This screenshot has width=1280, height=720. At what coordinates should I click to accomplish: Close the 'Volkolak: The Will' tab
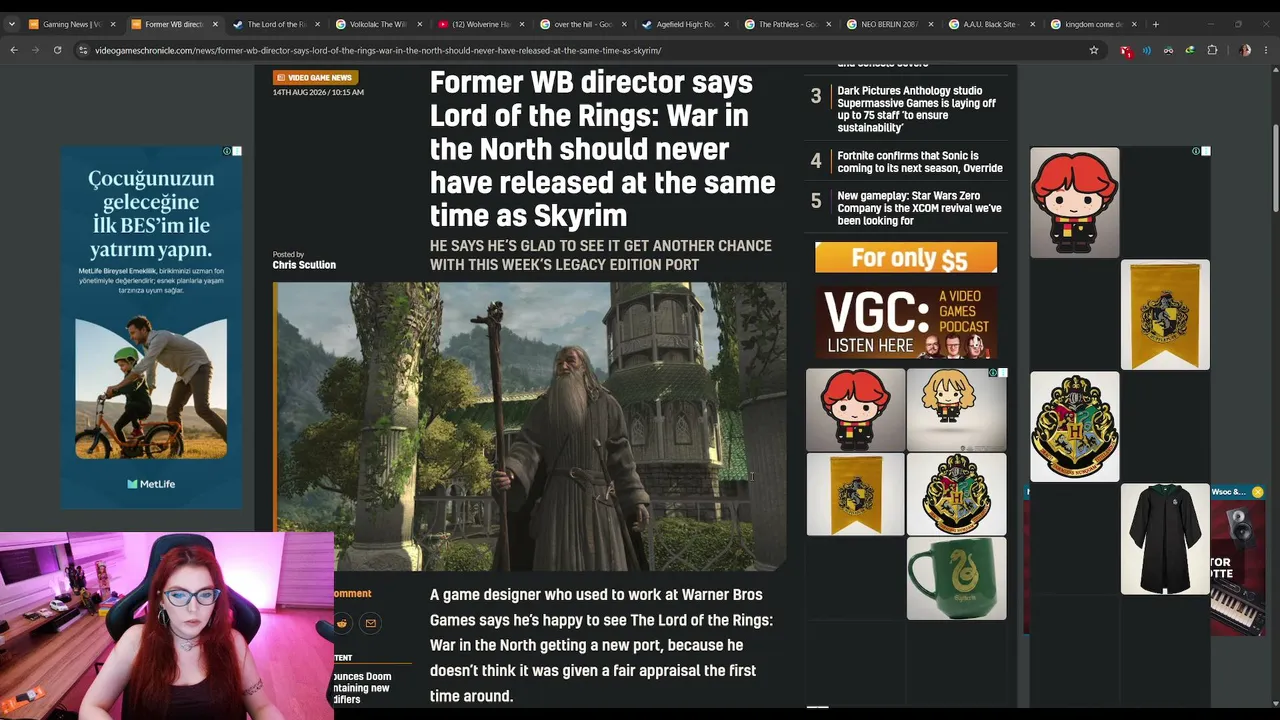(419, 24)
